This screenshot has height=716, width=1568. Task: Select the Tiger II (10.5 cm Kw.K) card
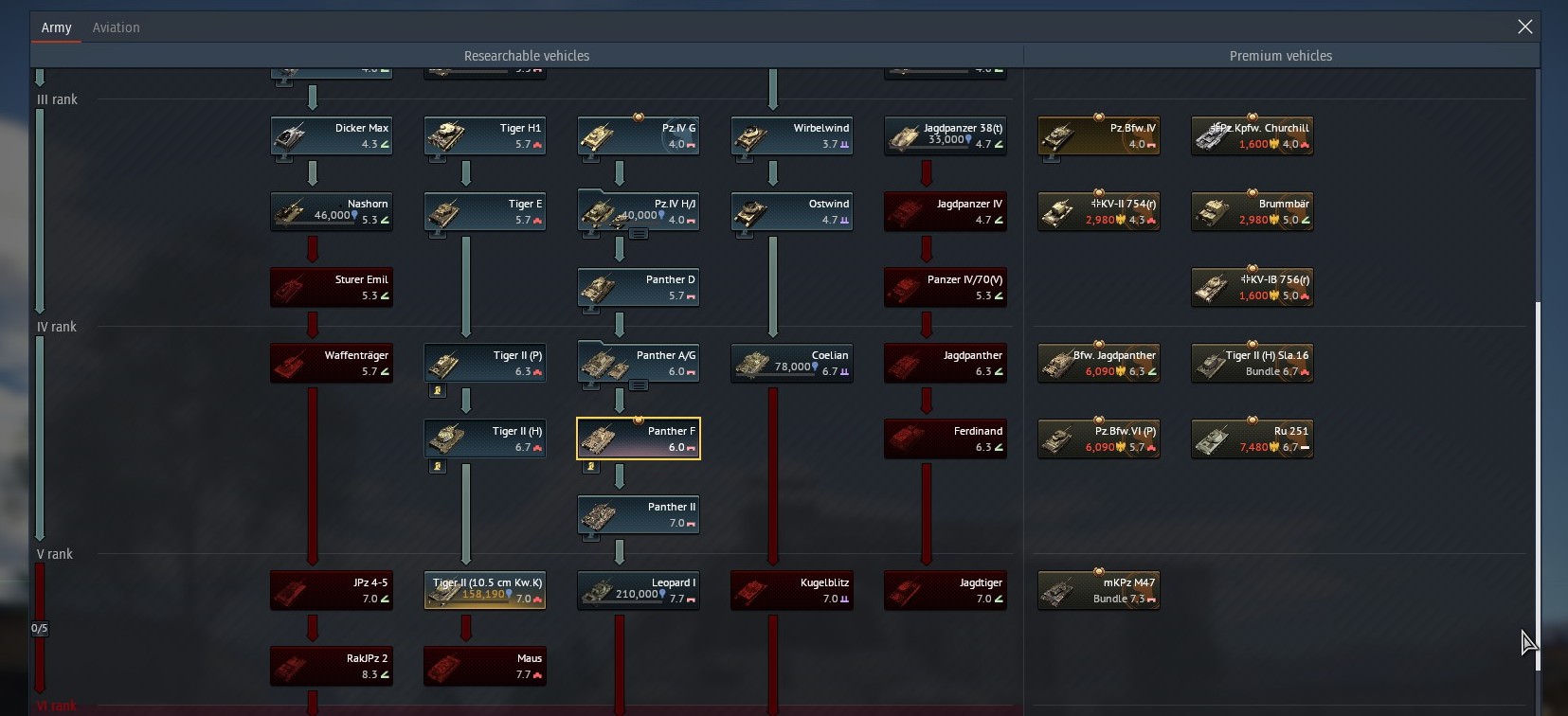(485, 590)
